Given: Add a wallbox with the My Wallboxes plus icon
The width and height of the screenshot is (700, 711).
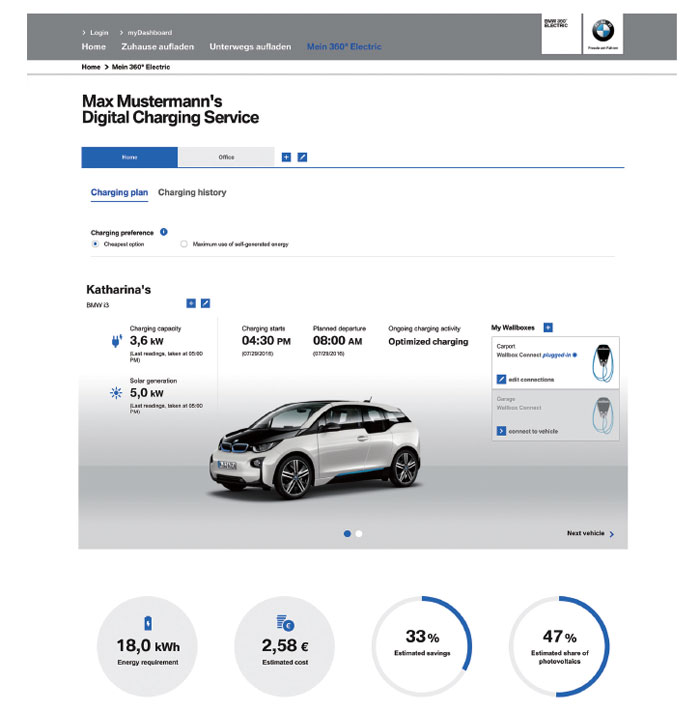Looking at the screenshot, I should pos(548,327).
